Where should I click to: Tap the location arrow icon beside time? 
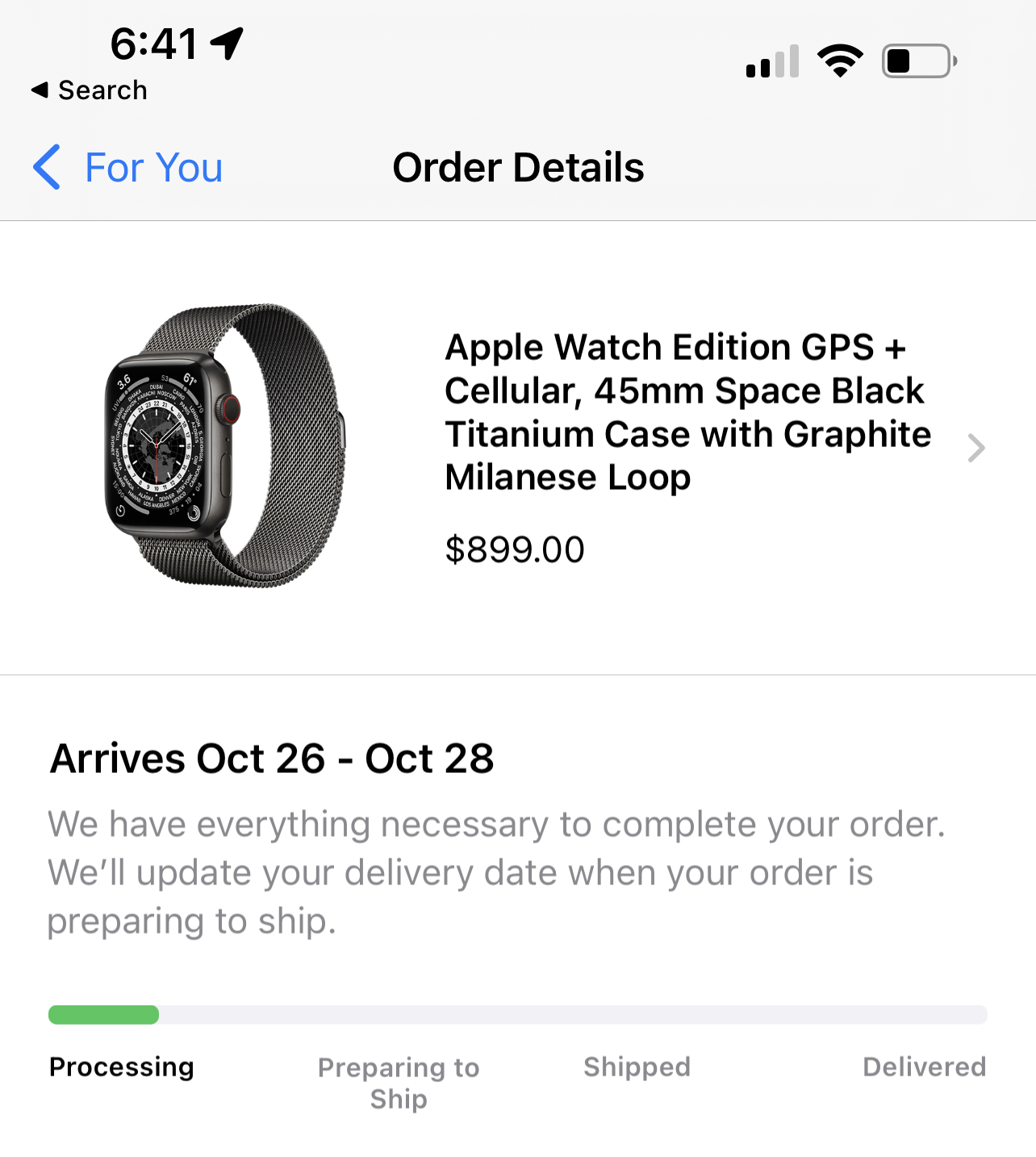click(x=228, y=44)
